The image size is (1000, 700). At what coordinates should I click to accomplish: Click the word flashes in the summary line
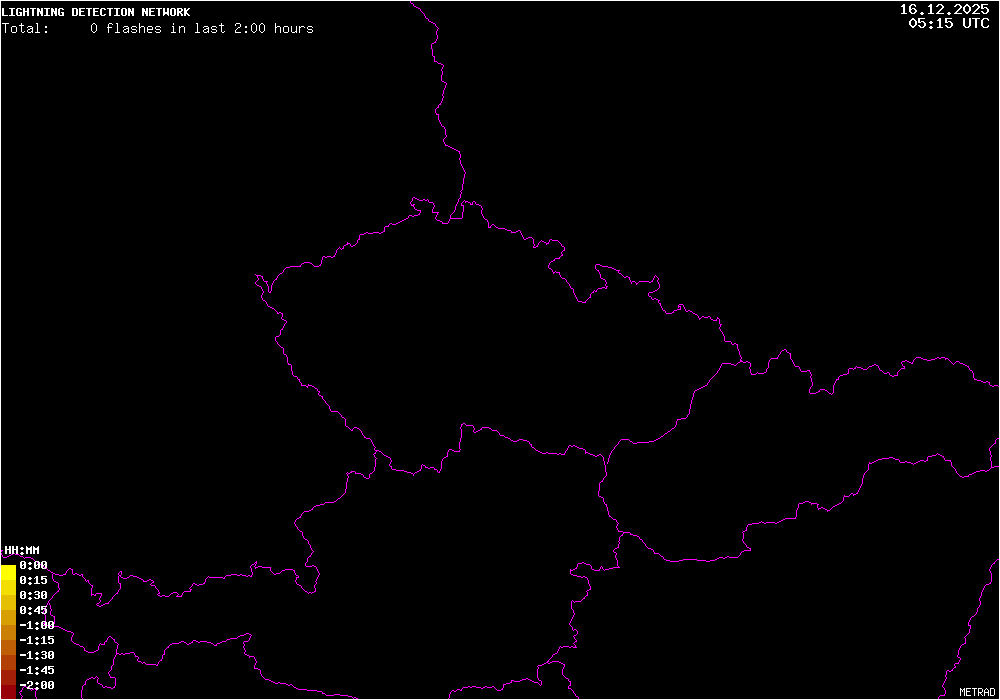coord(134,28)
